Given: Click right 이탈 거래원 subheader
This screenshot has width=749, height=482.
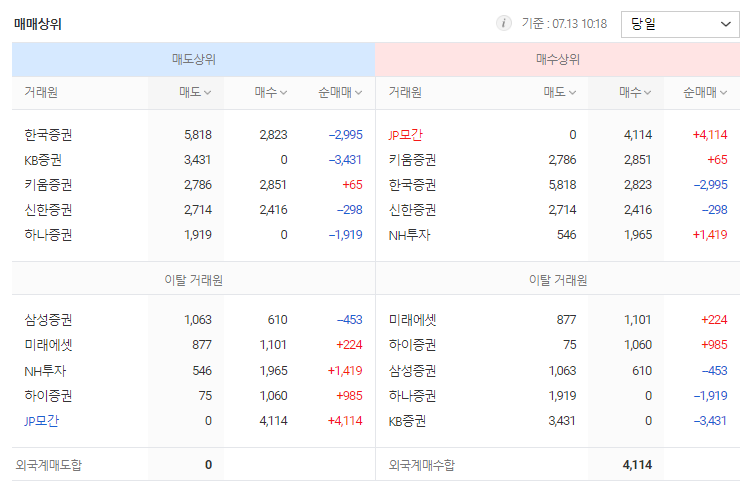Looking at the screenshot, I should 558,280.
